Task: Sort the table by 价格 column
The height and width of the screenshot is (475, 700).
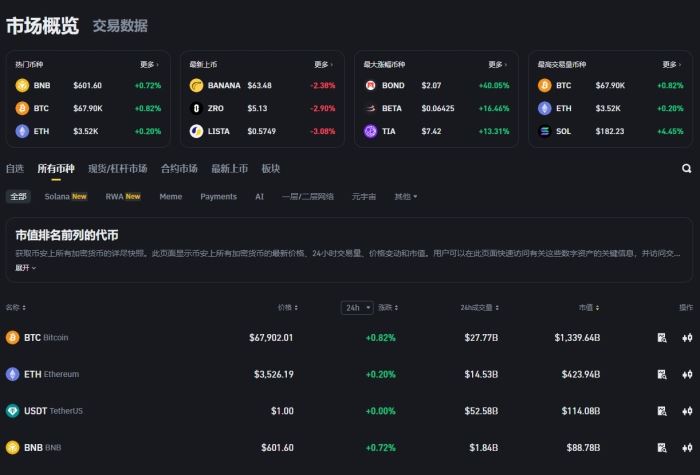Action: tap(287, 307)
